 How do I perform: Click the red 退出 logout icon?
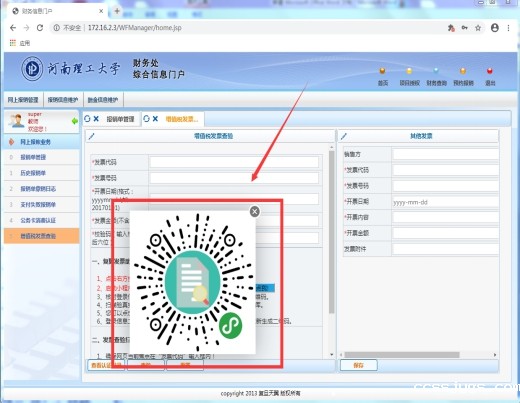(x=490, y=76)
